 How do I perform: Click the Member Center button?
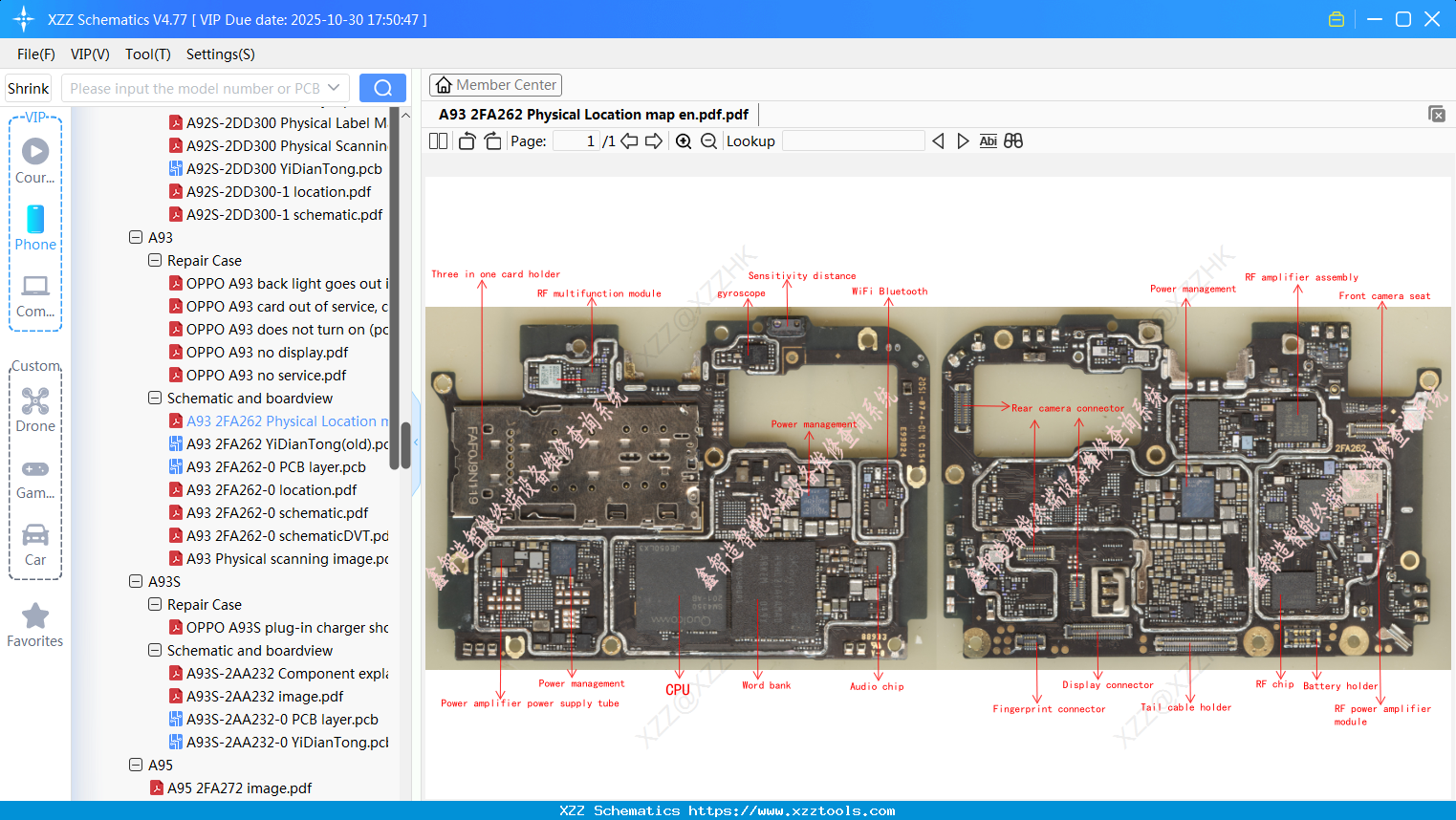coord(495,85)
